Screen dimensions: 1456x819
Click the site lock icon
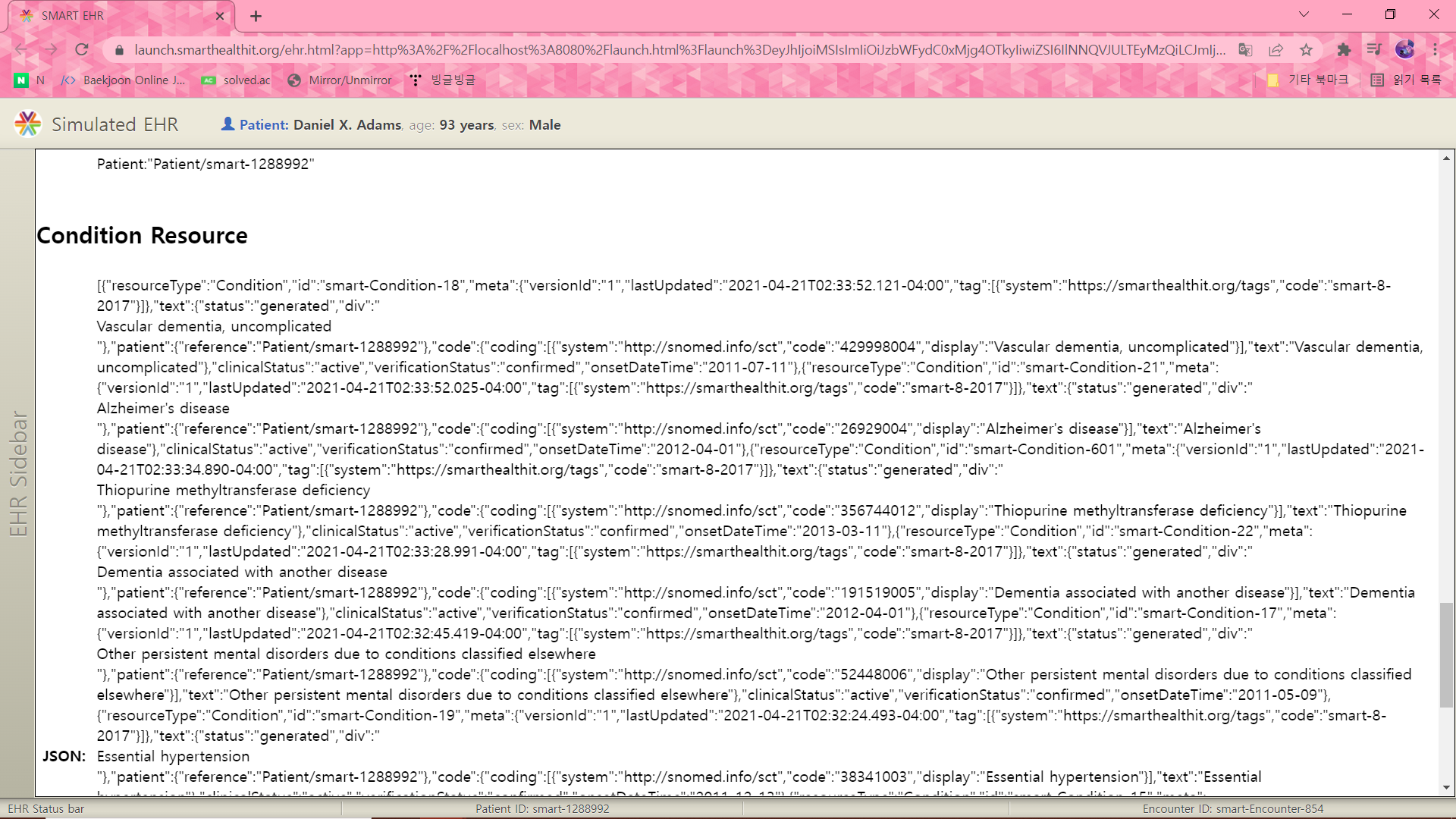point(119,50)
